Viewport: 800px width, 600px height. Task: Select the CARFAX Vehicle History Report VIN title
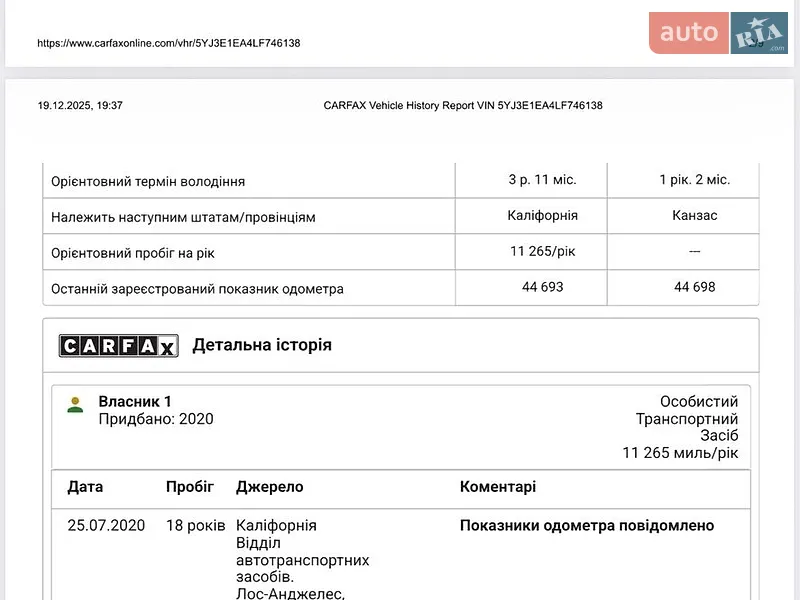coord(463,106)
